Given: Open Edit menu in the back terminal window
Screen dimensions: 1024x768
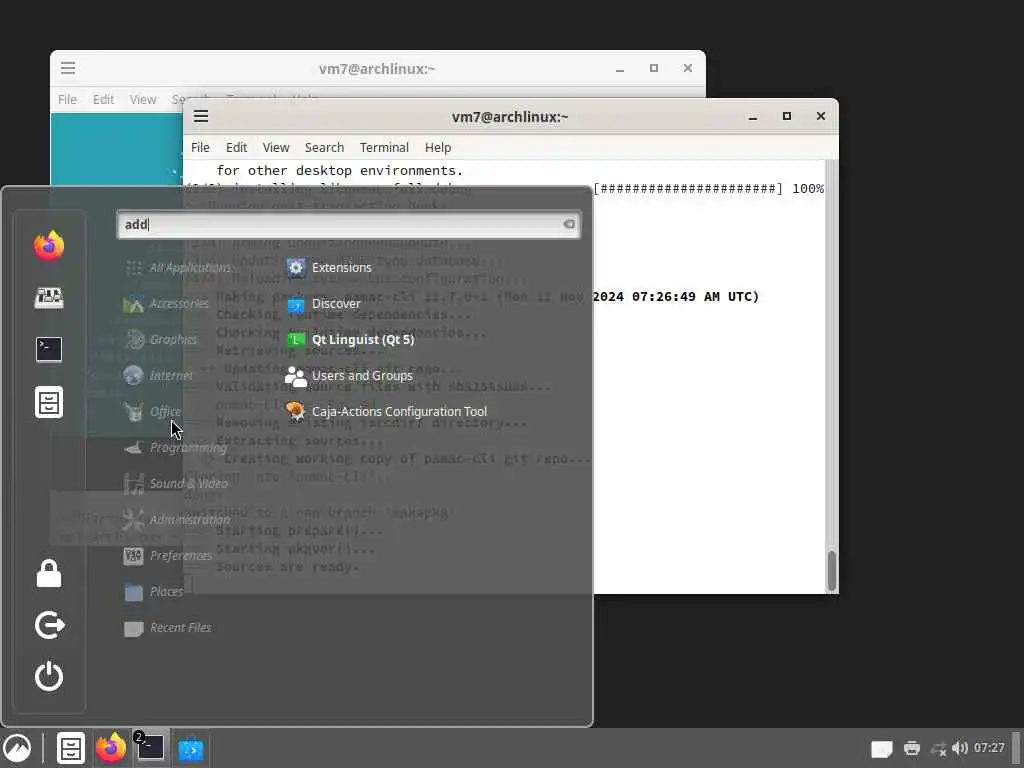Looking at the screenshot, I should click(x=103, y=99).
